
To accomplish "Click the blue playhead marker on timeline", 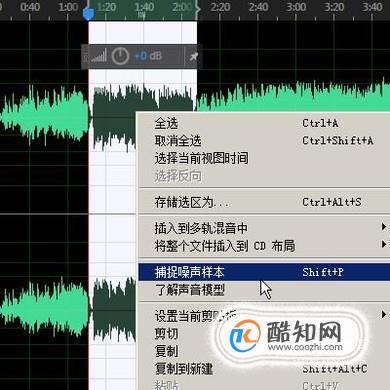I will (x=88, y=14).
